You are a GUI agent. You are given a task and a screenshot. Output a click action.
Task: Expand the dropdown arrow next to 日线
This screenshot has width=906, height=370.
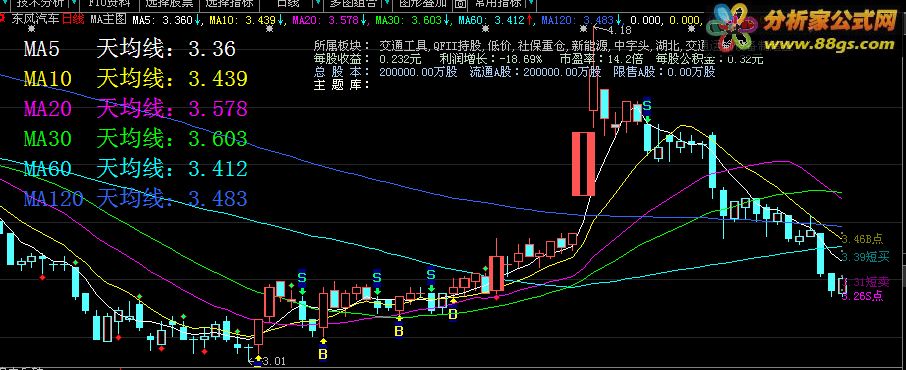(318, 2)
